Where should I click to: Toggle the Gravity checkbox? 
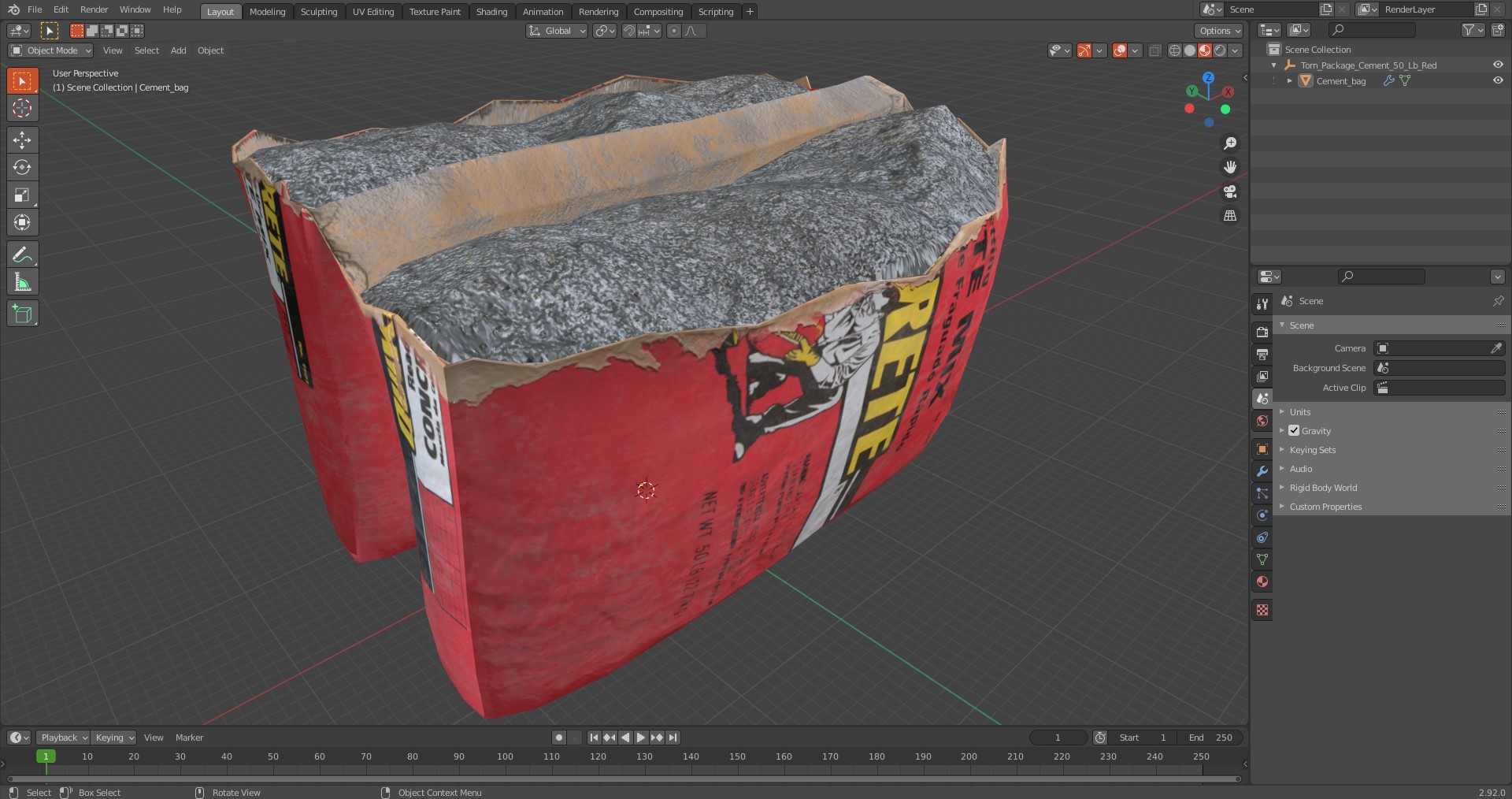[x=1294, y=431]
